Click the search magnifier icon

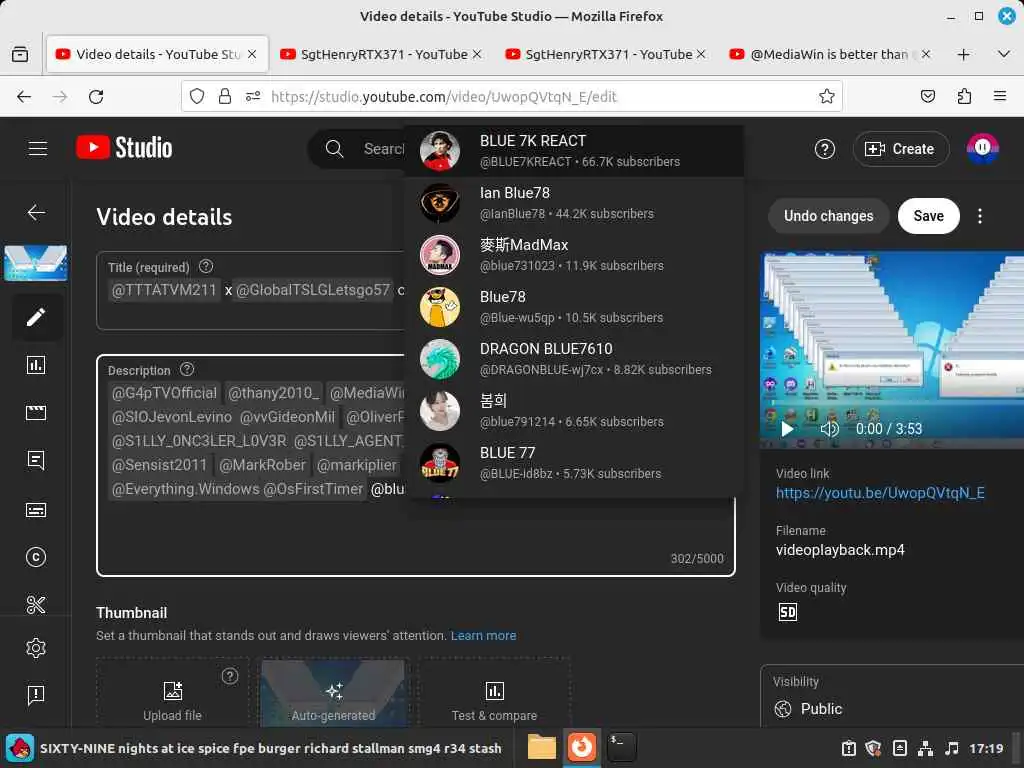click(334, 148)
